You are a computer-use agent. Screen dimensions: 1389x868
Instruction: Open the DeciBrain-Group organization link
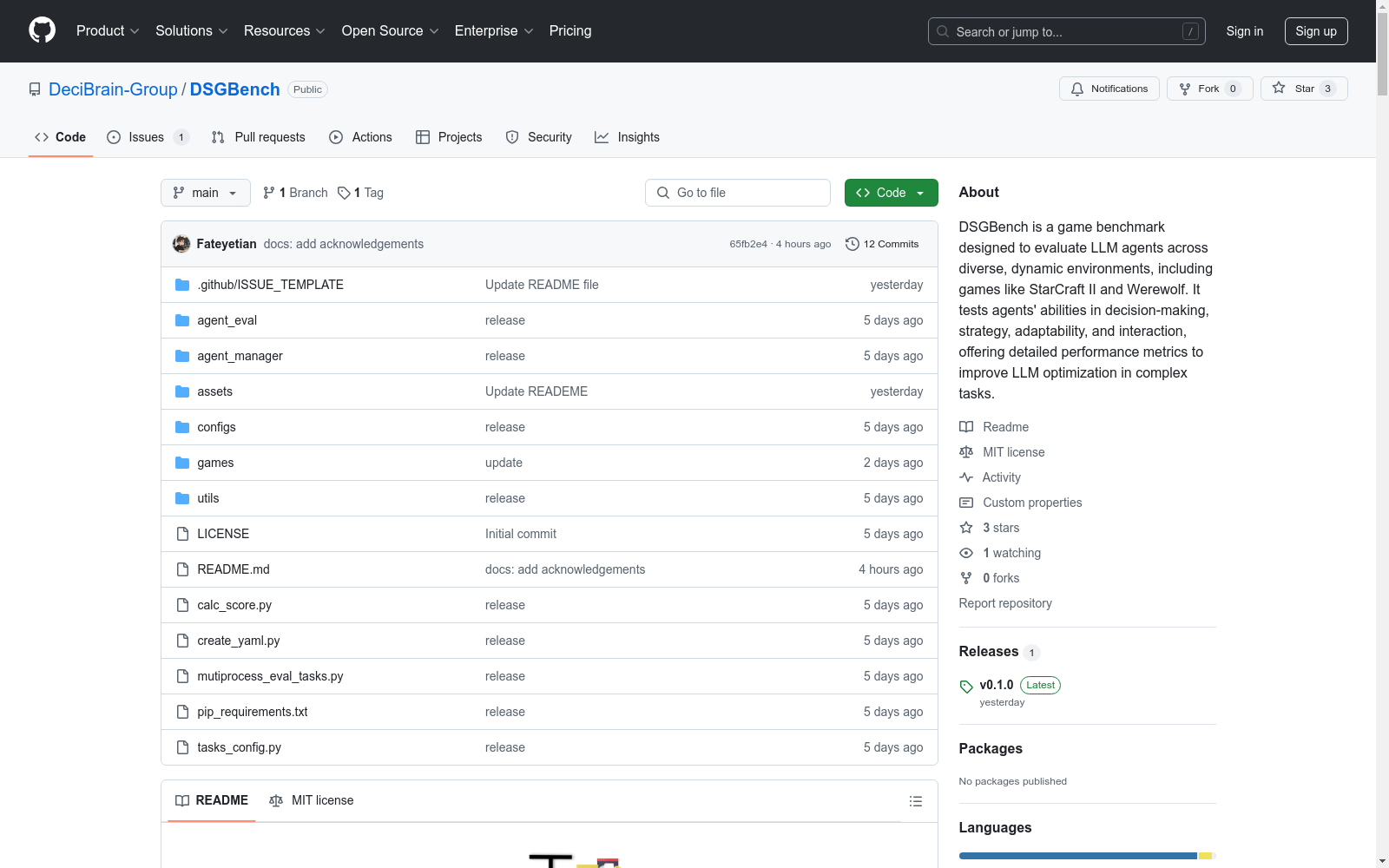[x=113, y=89]
